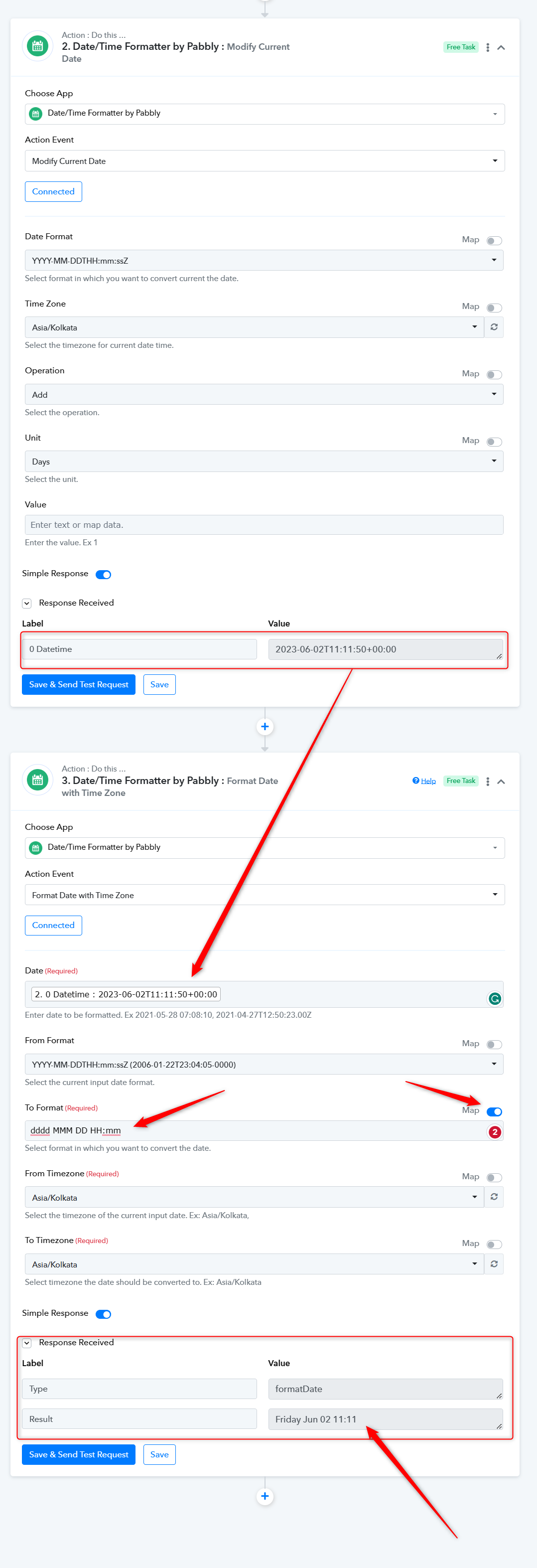Click the formatDate value box
The image size is (537, 1568).
point(385,1389)
